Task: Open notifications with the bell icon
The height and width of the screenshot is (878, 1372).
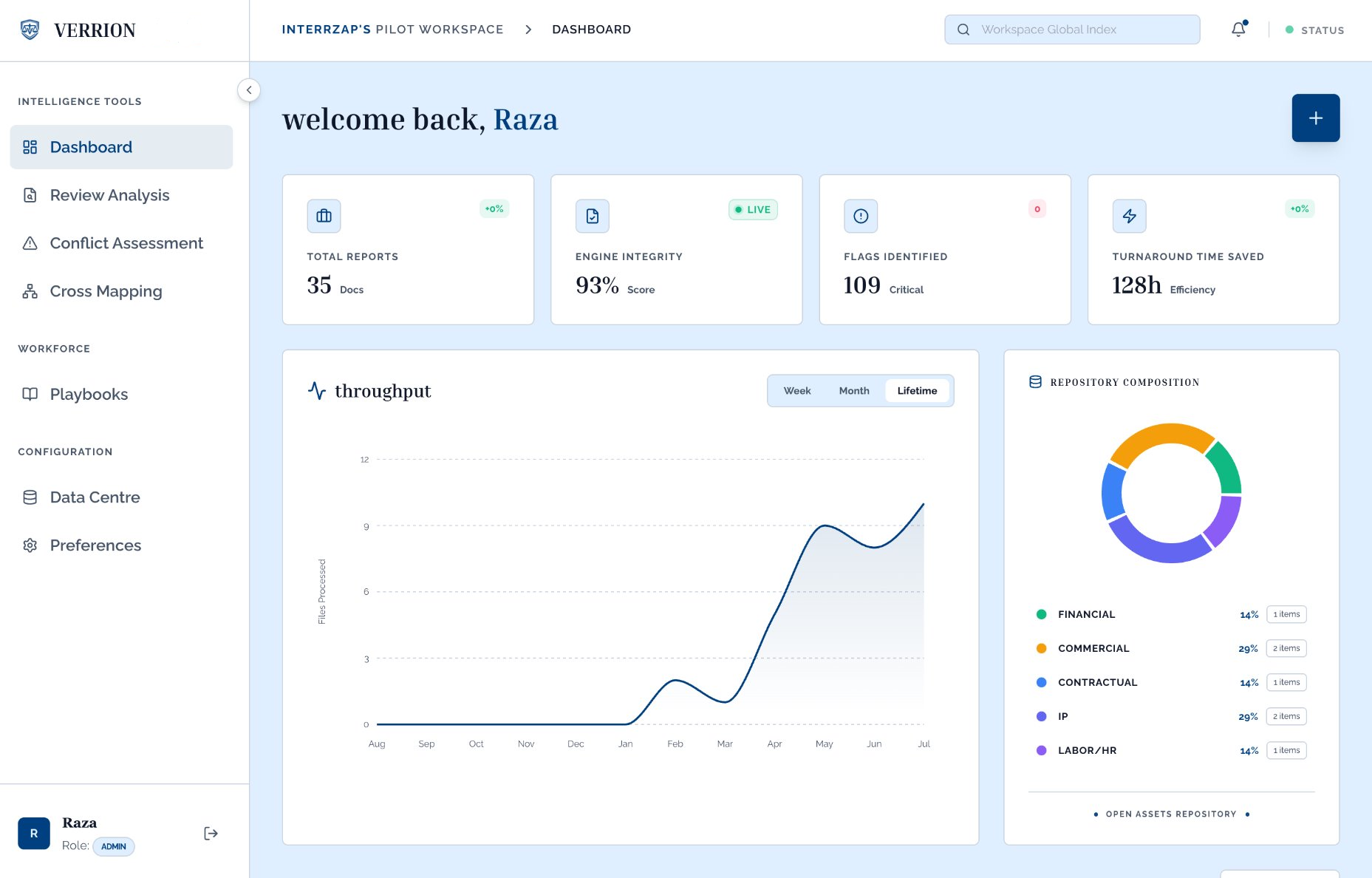Action: pos(1238,30)
